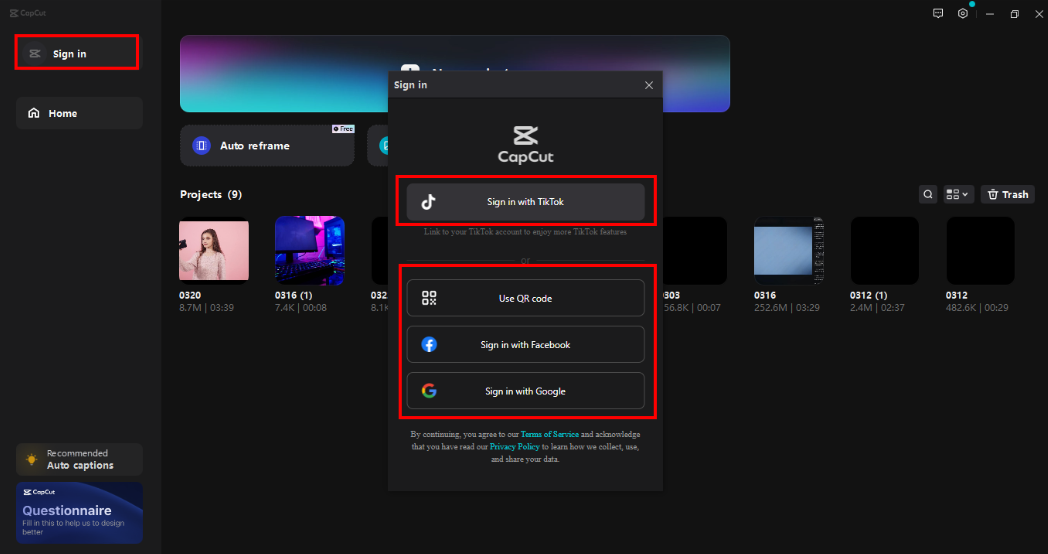
Task: Open project 0312 (1) thumbnail
Action: pyautogui.click(x=884, y=251)
